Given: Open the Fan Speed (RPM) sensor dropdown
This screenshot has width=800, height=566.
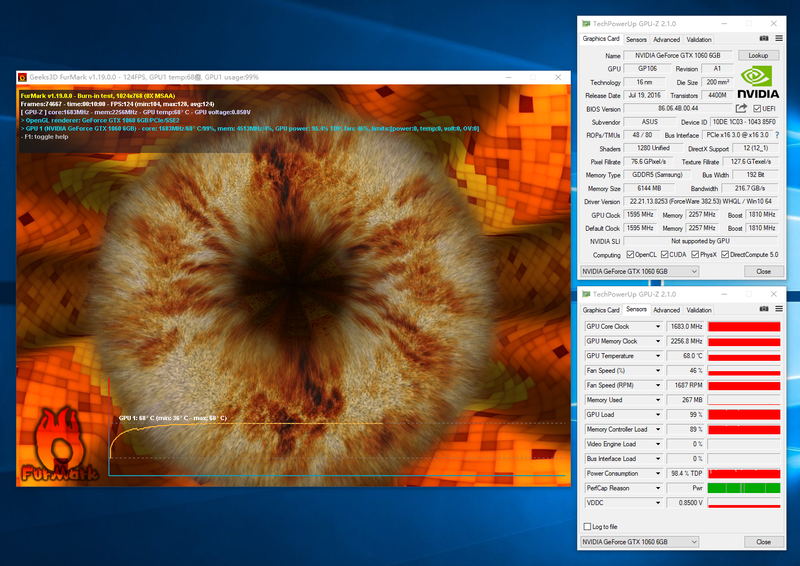Looking at the screenshot, I should pos(658,385).
